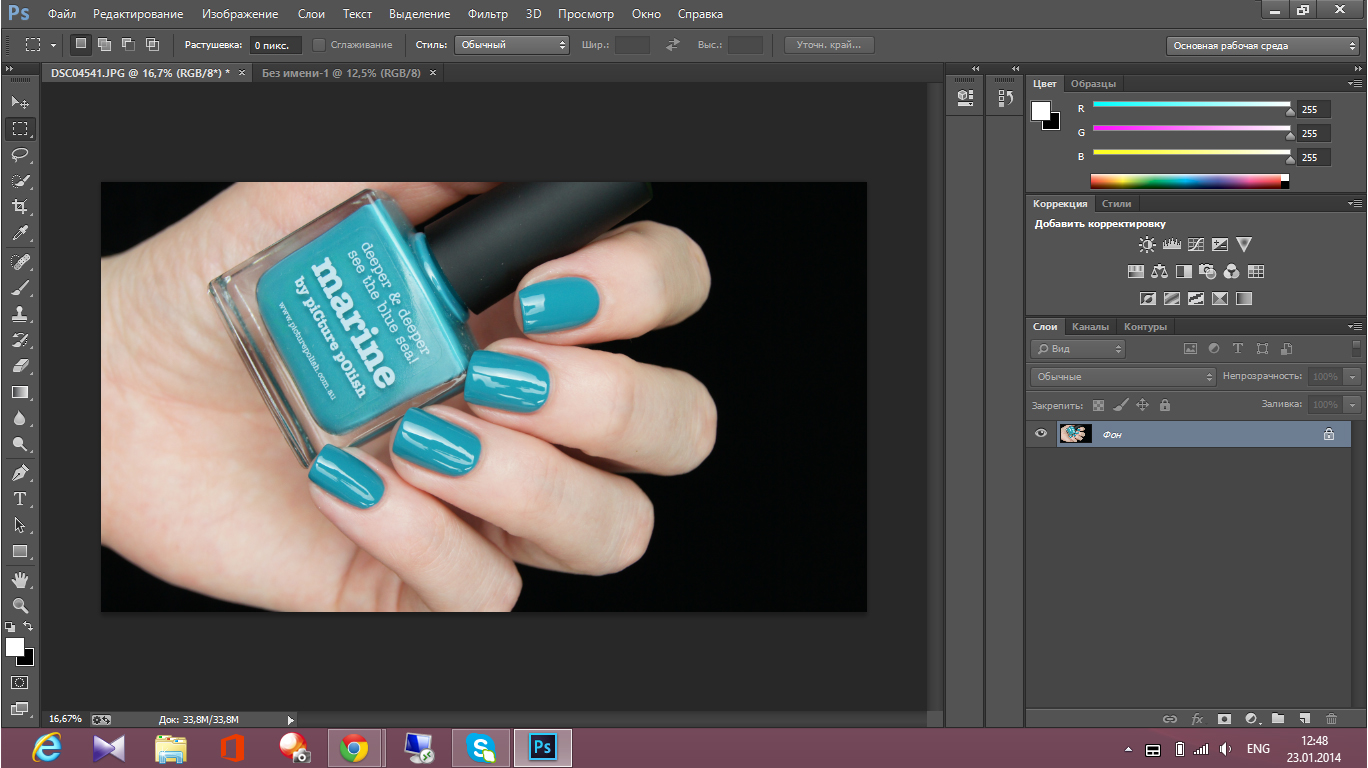The width and height of the screenshot is (1368, 768).
Task: Select the Move tool
Action: click(x=20, y=102)
